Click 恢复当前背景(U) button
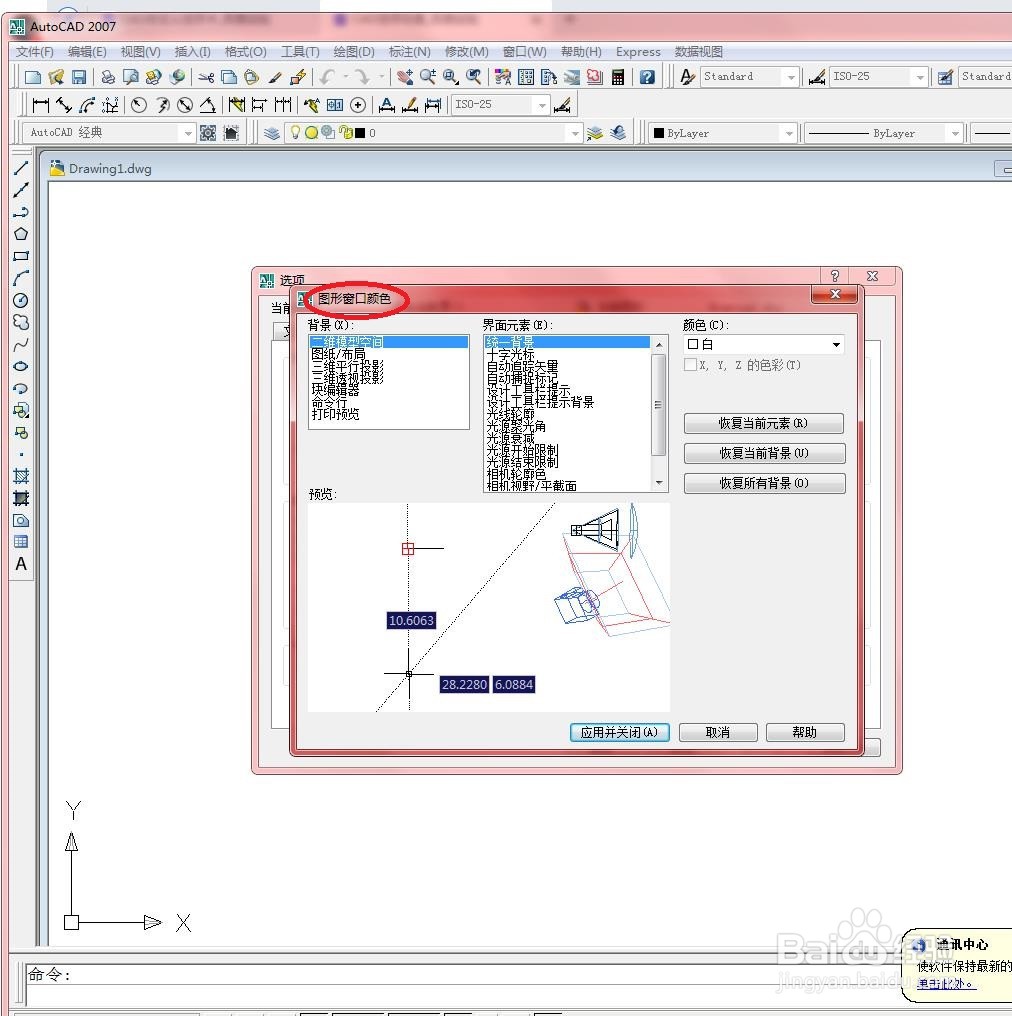 (765, 454)
